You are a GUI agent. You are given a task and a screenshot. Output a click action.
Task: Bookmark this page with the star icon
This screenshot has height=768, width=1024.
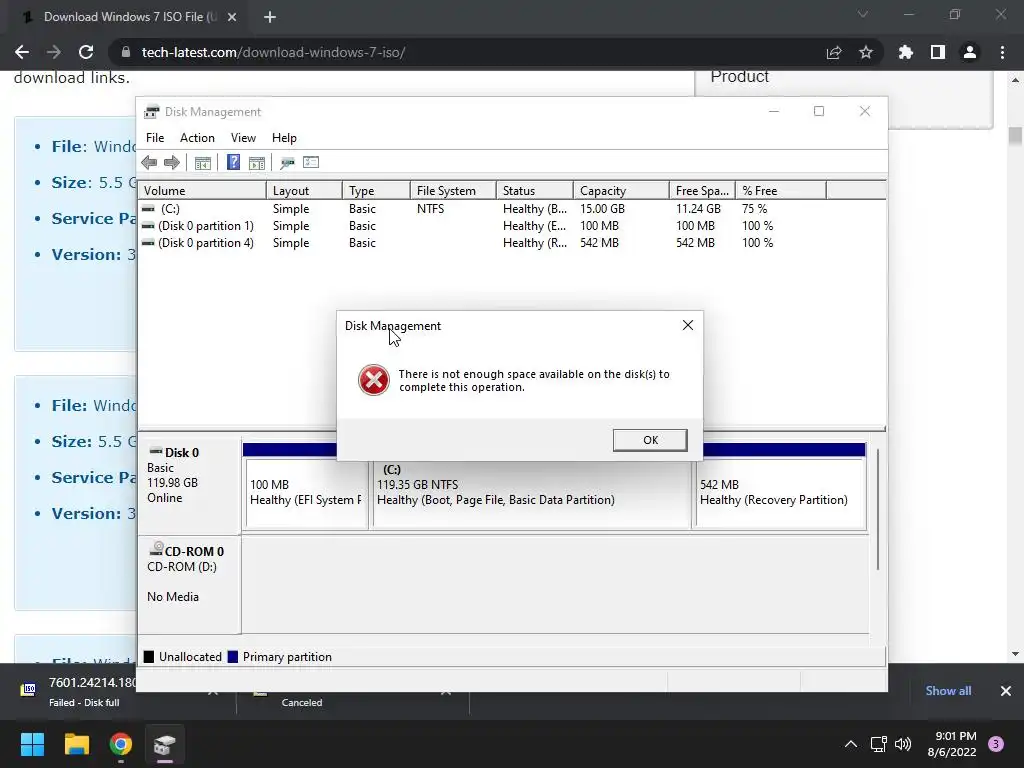(x=866, y=52)
